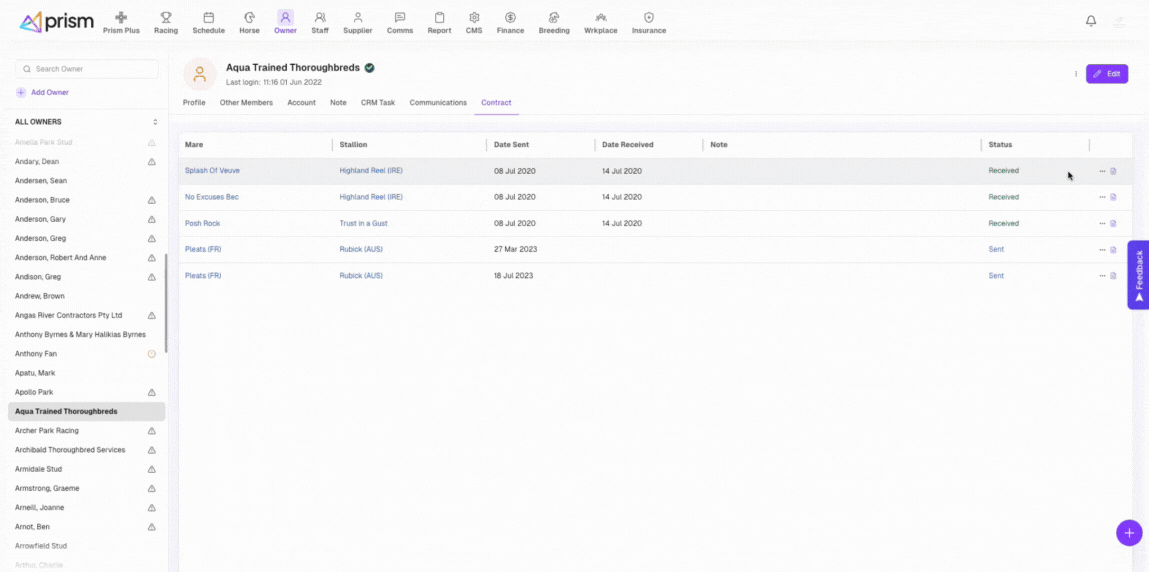Click the purple floating plus button

pyautogui.click(x=1128, y=533)
